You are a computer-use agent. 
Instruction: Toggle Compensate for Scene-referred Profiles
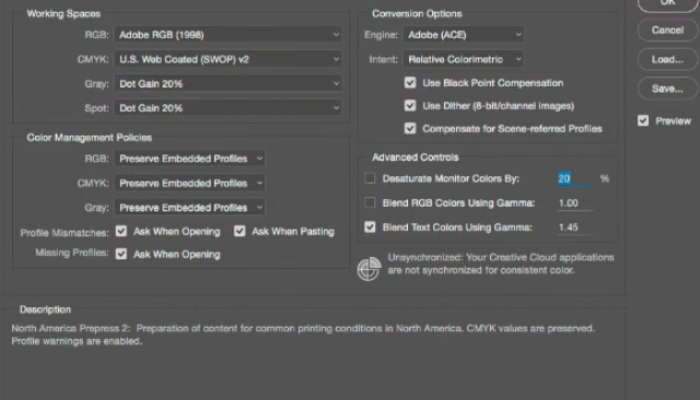pos(410,129)
